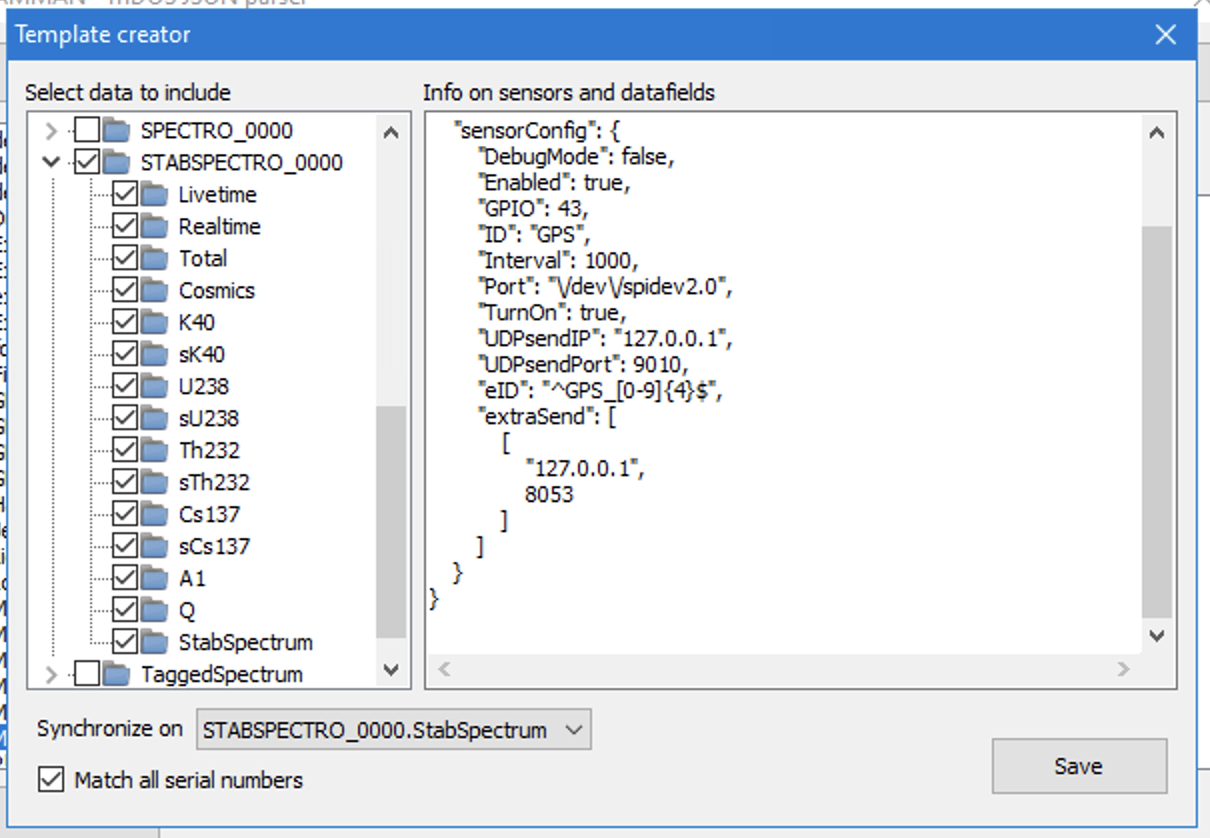Click the SPECTRO_0000 folder icon
Screen dimensions: 1210x838
coord(117,131)
